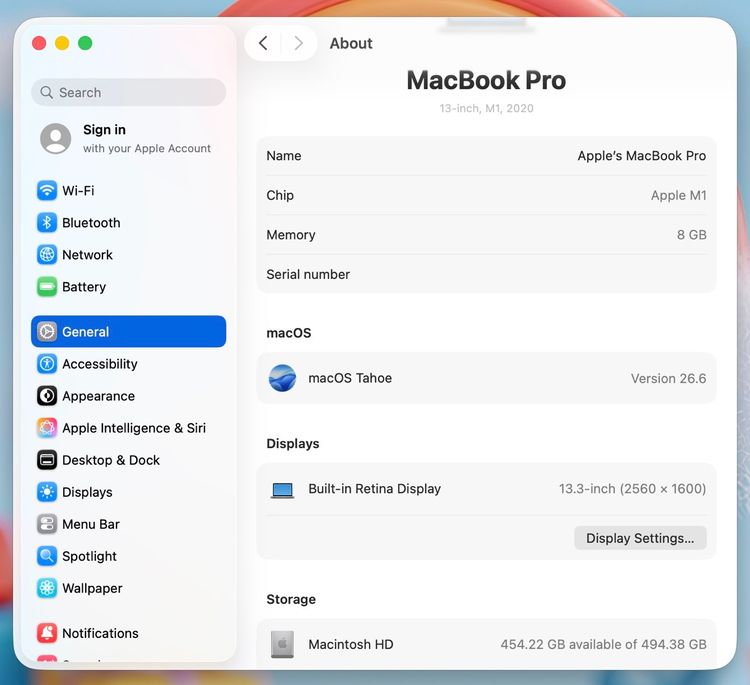Click the macOS section heading
The width and height of the screenshot is (750, 685).
(288, 333)
